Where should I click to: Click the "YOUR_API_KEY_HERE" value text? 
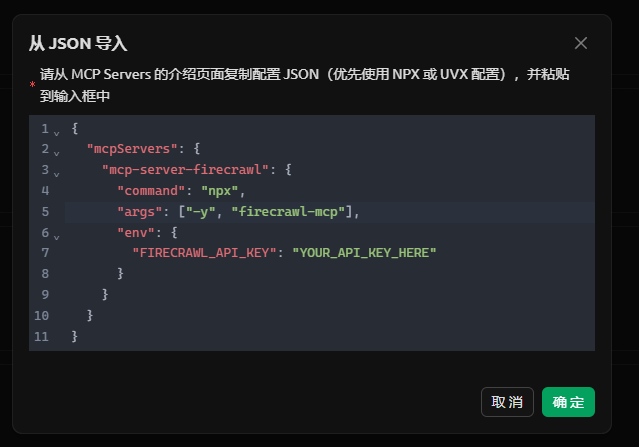click(364, 253)
